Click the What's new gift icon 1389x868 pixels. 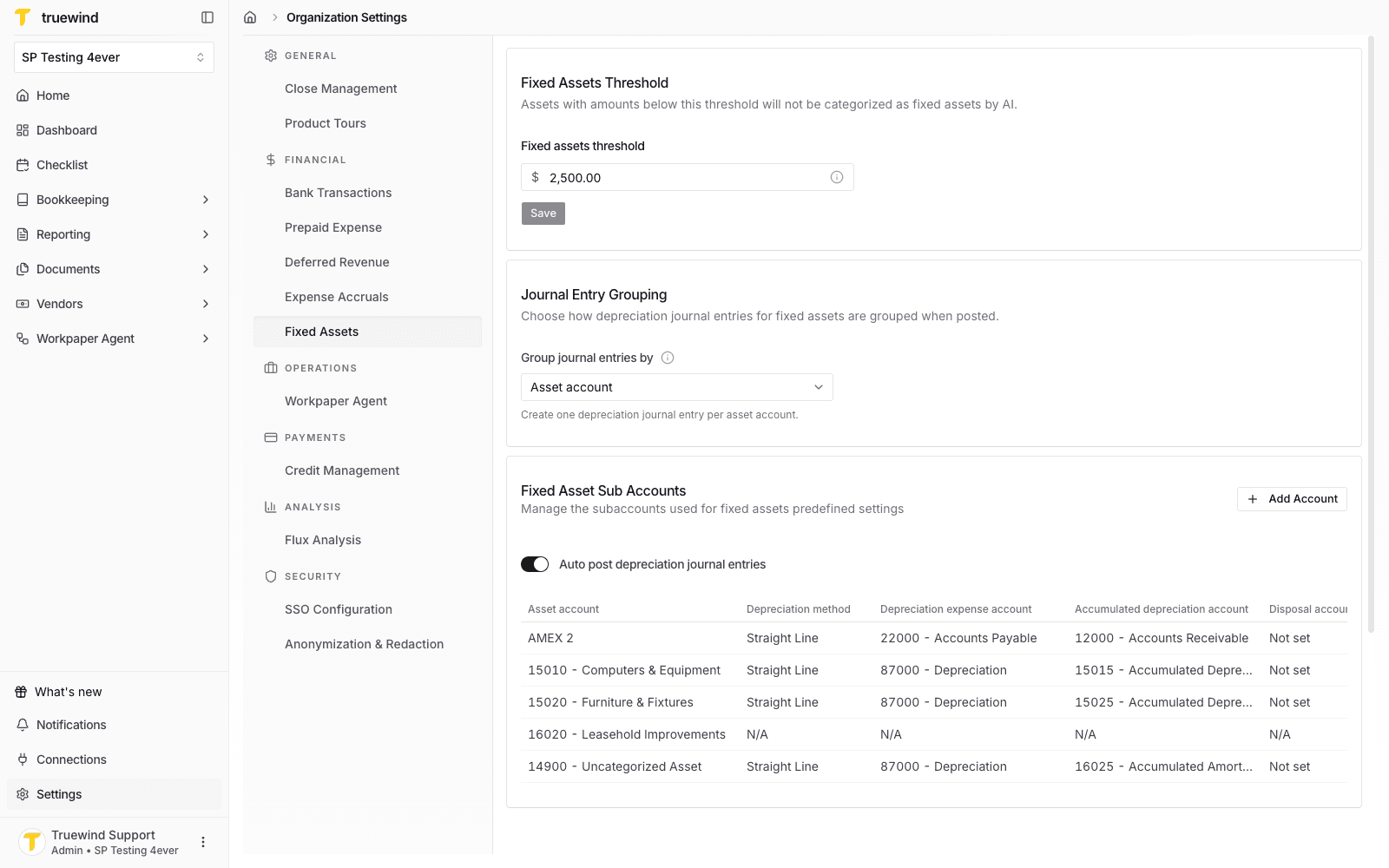tap(21, 692)
